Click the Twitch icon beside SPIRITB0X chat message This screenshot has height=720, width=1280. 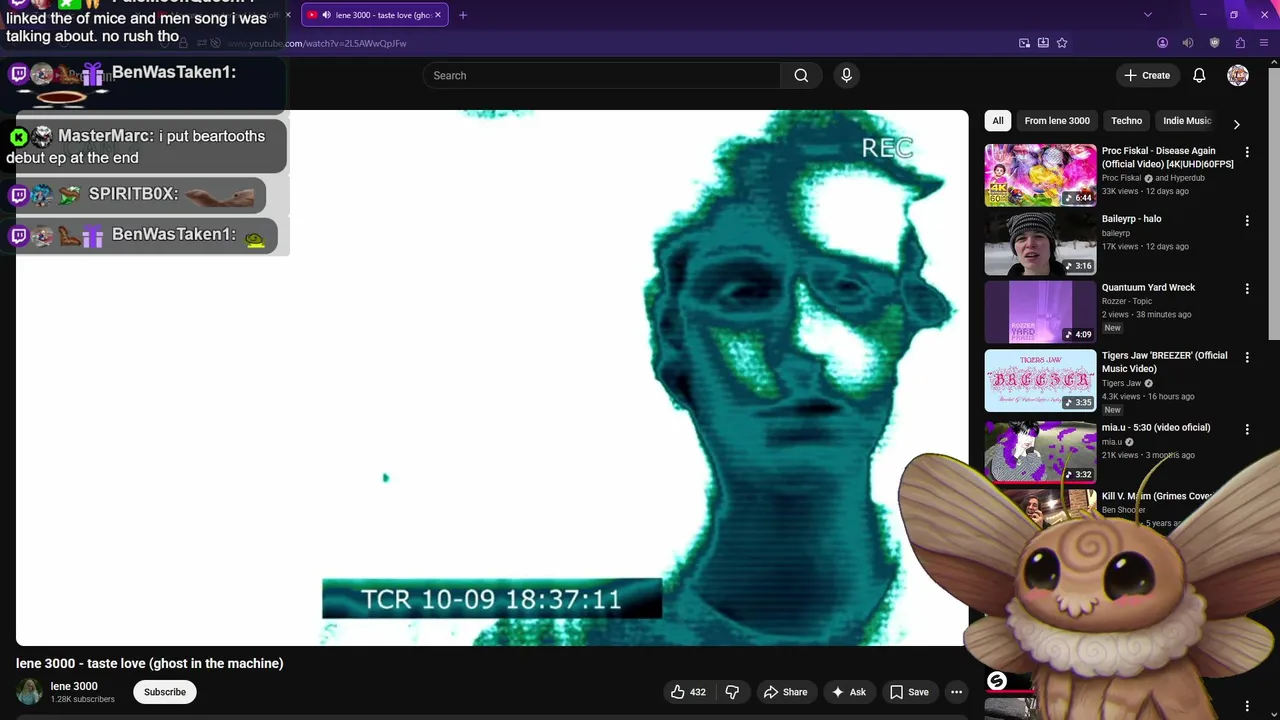pyautogui.click(x=18, y=196)
